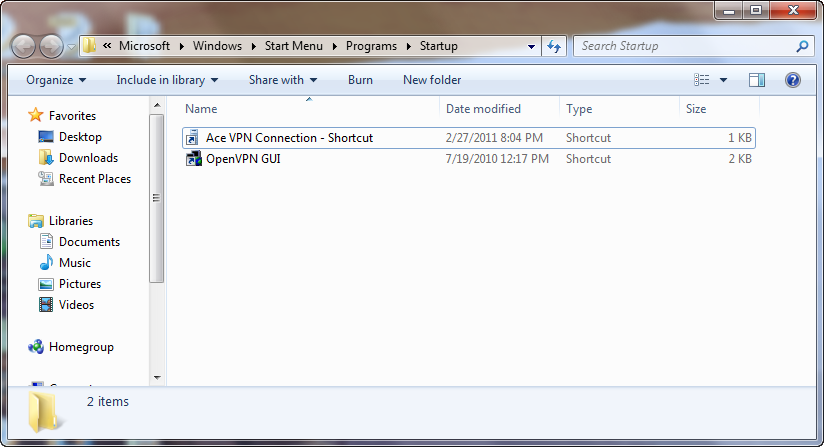Click the folder icon in address bar

[89, 46]
